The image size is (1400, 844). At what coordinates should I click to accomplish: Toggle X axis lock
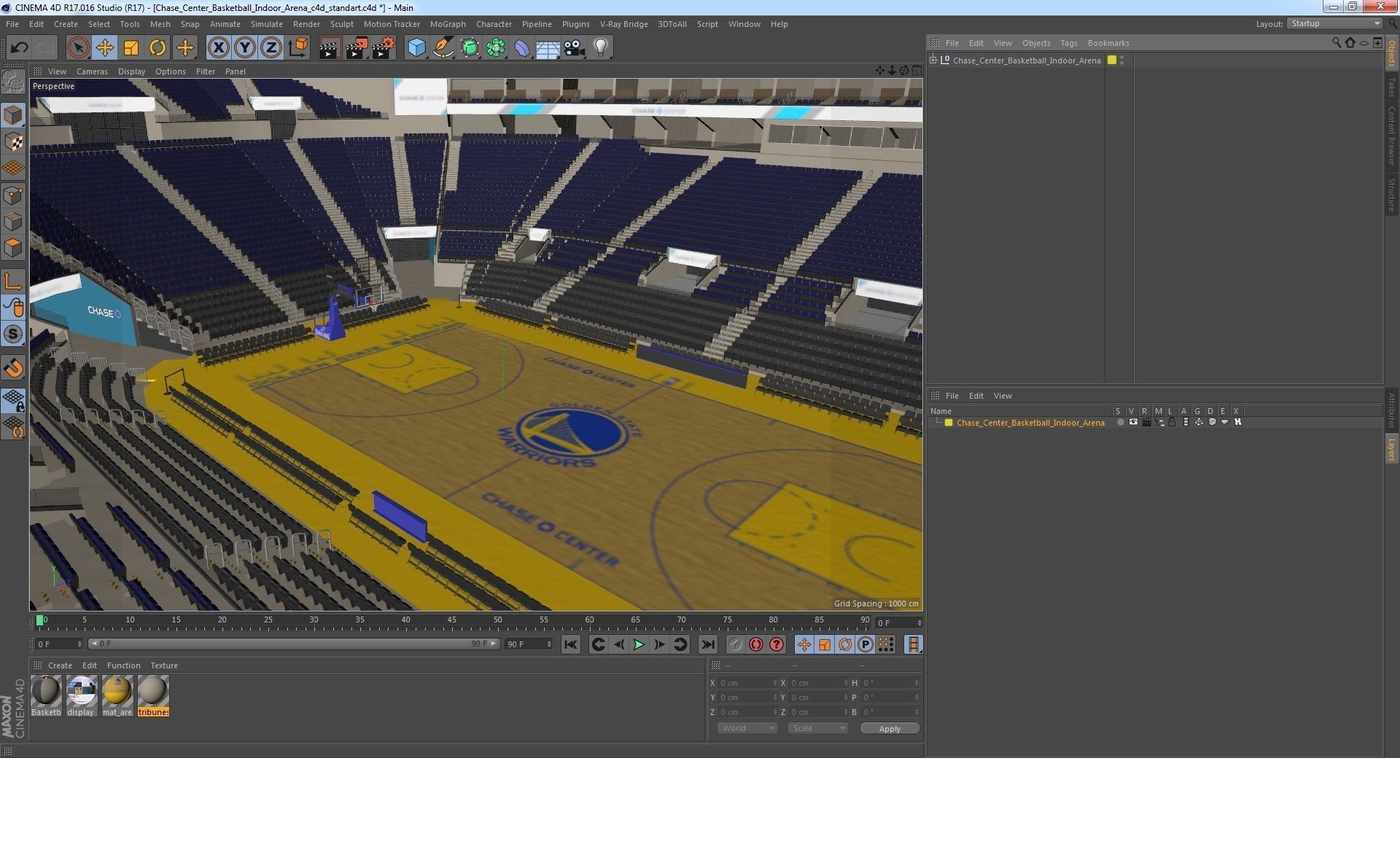point(218,48)
